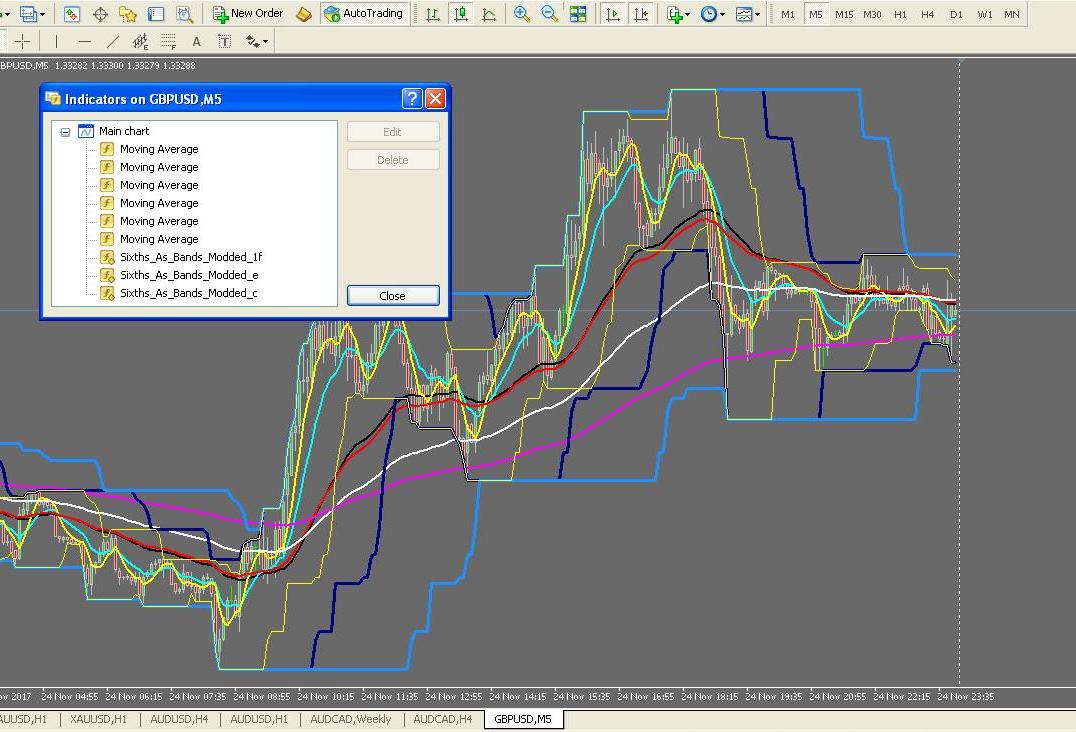Screen dimensions: 1076x732
Task: Switch to the XAUUSD,H1 chart tab
Action: pos(99,719)
